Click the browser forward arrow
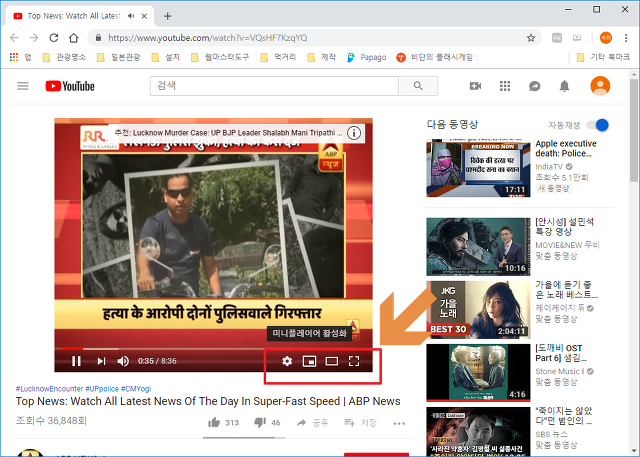Image resolution: width=640 pixels, height=457 pixels. [x=34, y=38]
